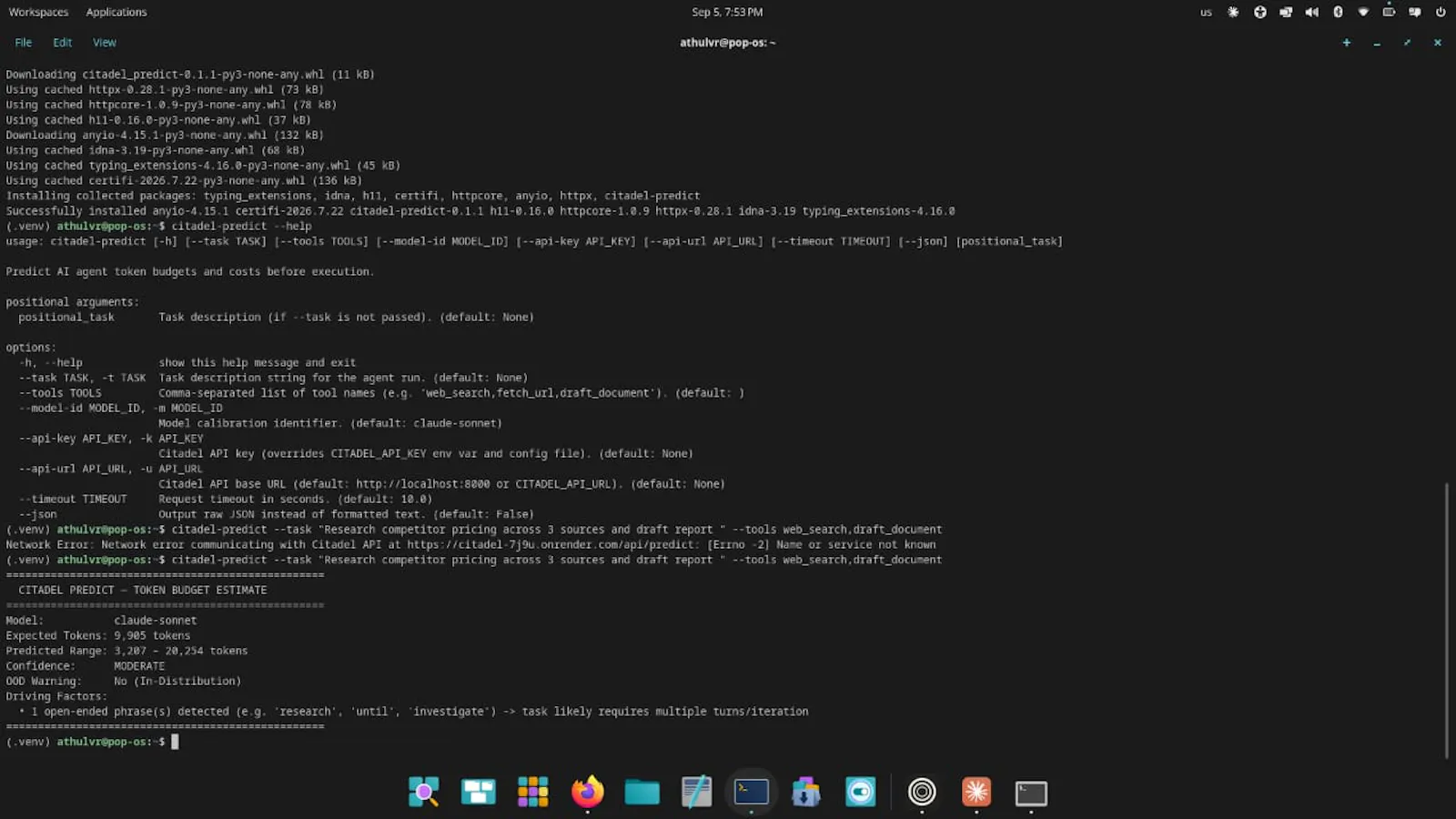Click the 'positional arguments:' heading
The width and height of the screenshot is (1456, 819).
click(x=73, y=302)
